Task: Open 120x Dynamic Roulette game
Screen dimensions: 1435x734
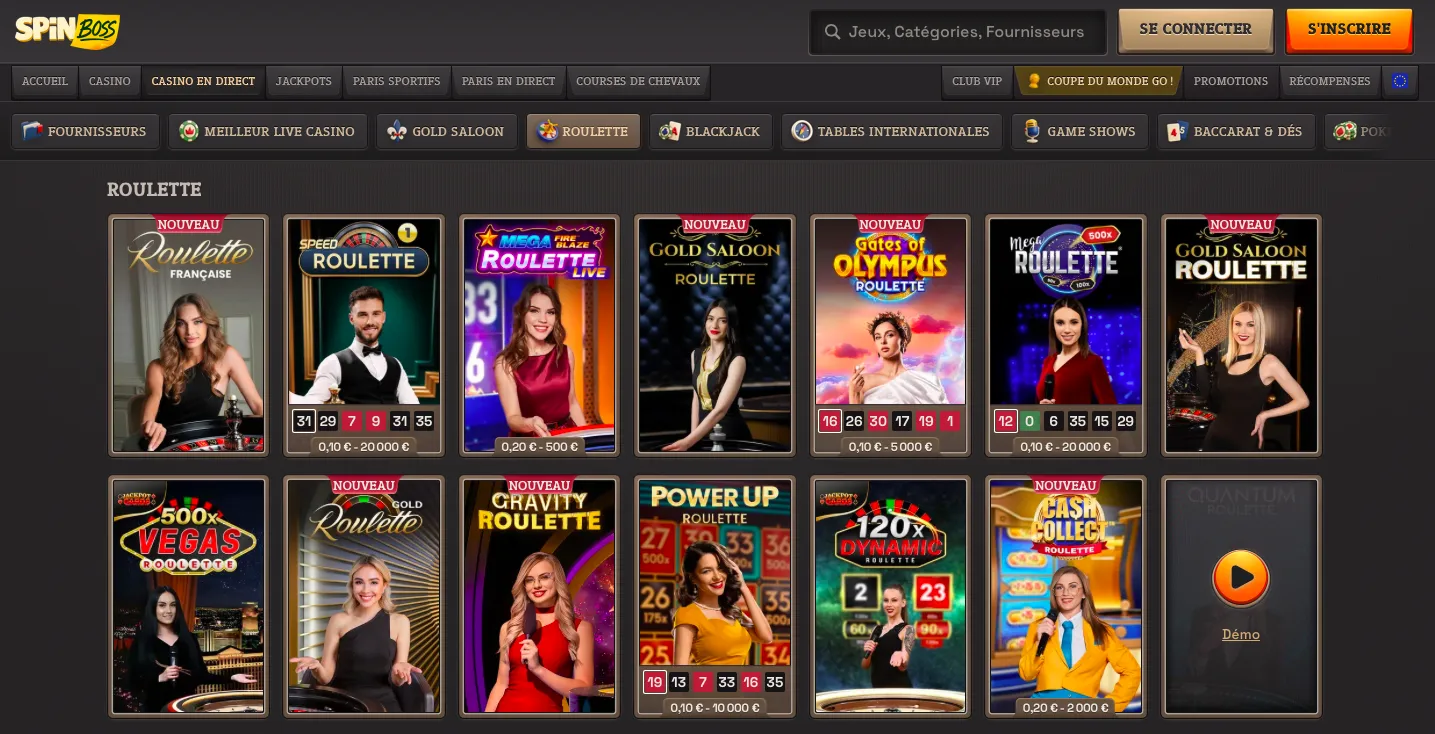Action: (x=890, y=596)
